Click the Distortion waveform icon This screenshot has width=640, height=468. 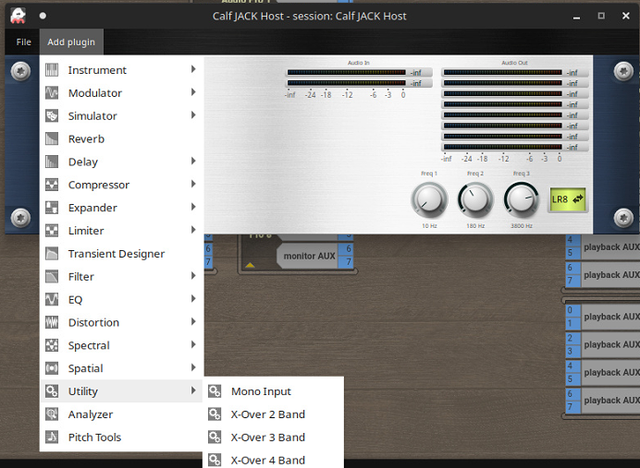pos(51,322)
